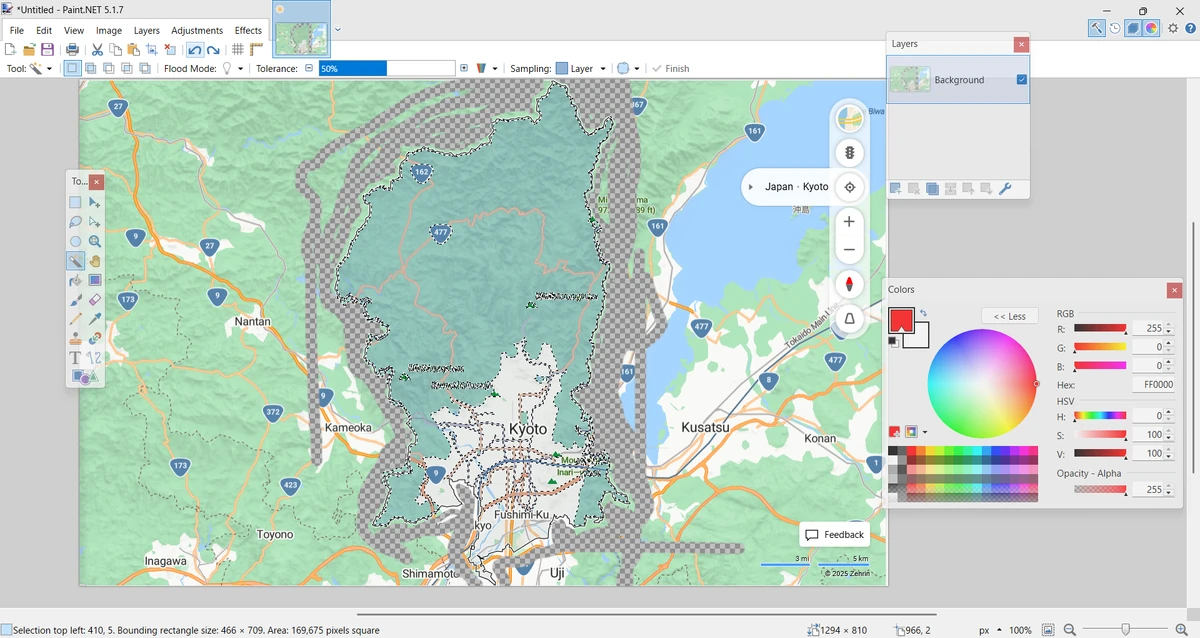
Task: Click the Open file folder icon
Action: coord(29,49)
